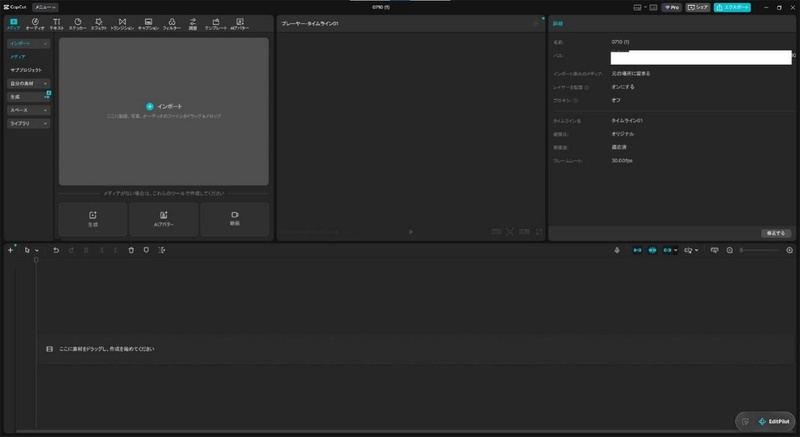Open the フィルター (Filter) panel icon
This screenshot has width=800, height=437.
pos(171,24)
